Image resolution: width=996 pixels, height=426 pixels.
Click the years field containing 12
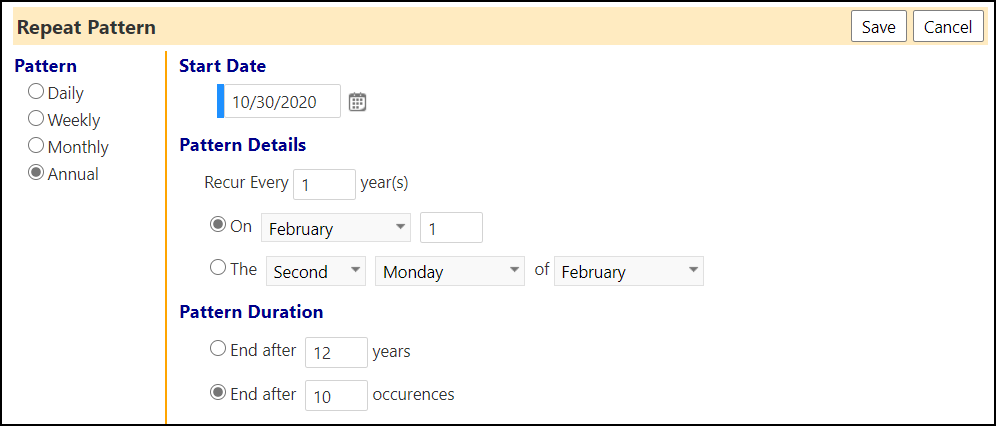point(337,352)
